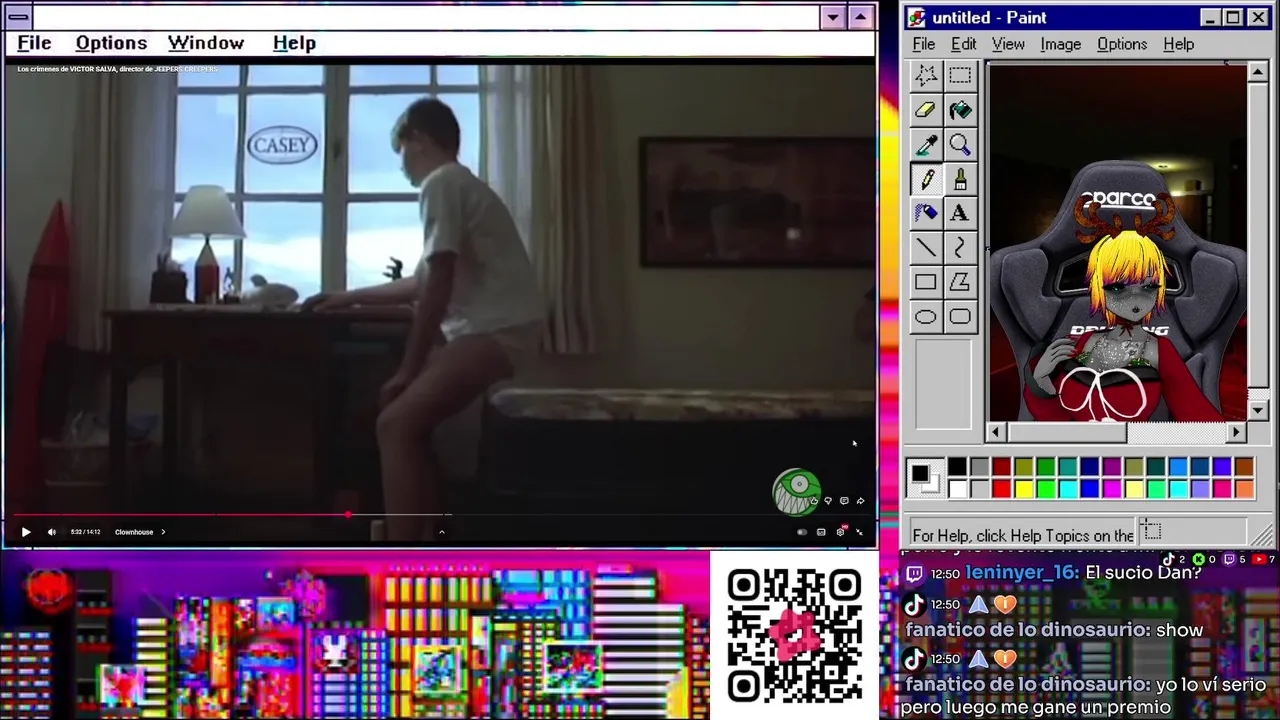Click the foreground/background color indicator box
The image size is (1280, 720).
pos(925,478)
